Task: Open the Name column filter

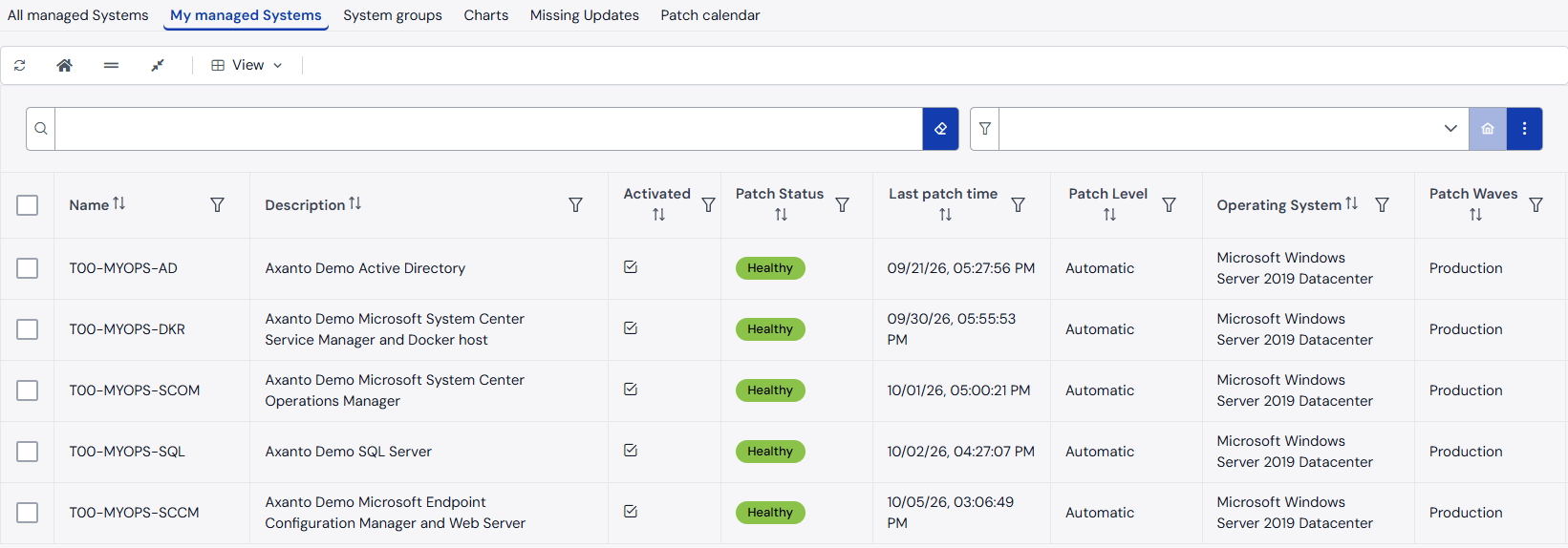Action: point(217,205)
